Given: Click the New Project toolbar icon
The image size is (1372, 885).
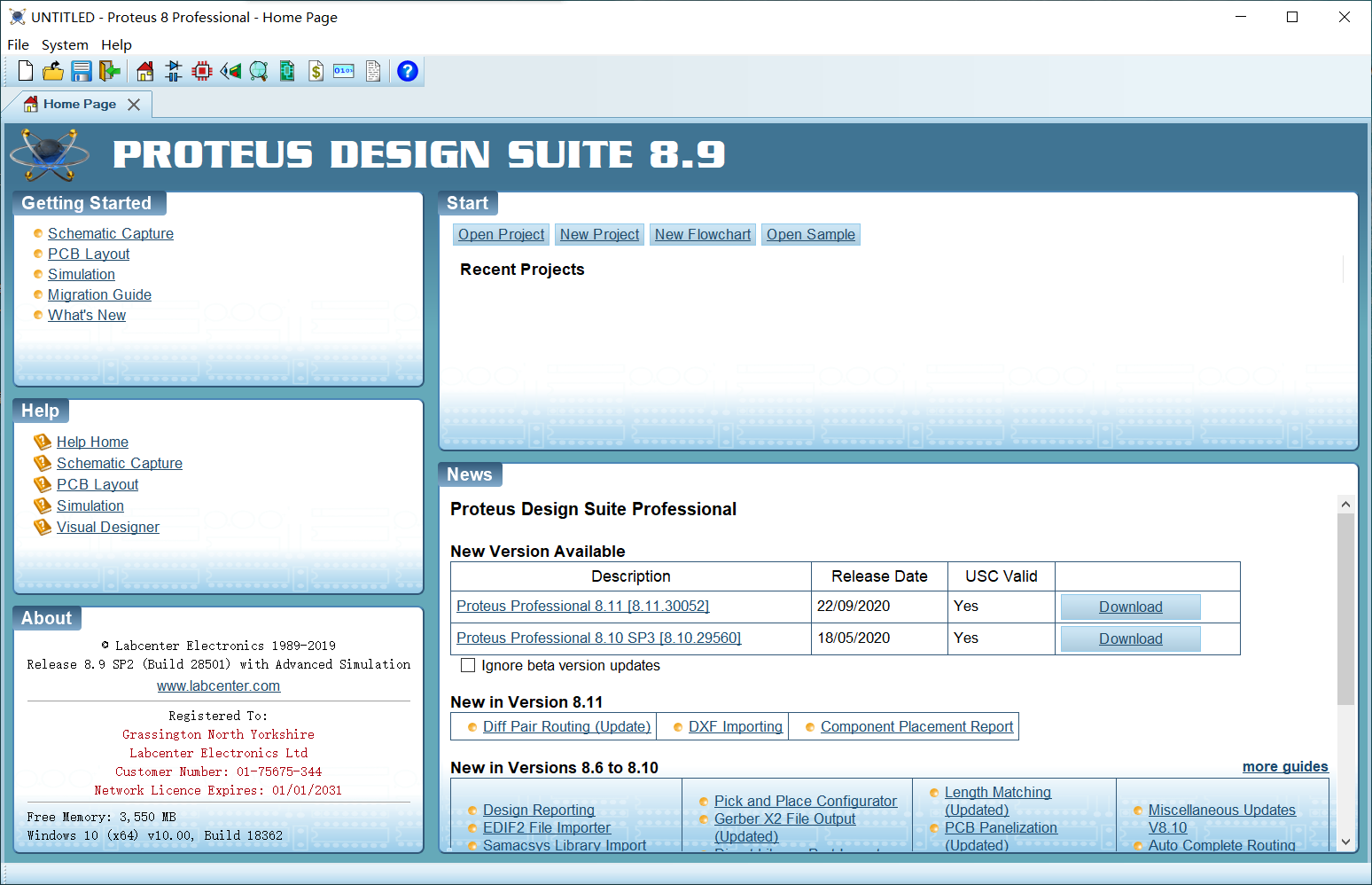Looking at the screenshot, I should 26,71.
